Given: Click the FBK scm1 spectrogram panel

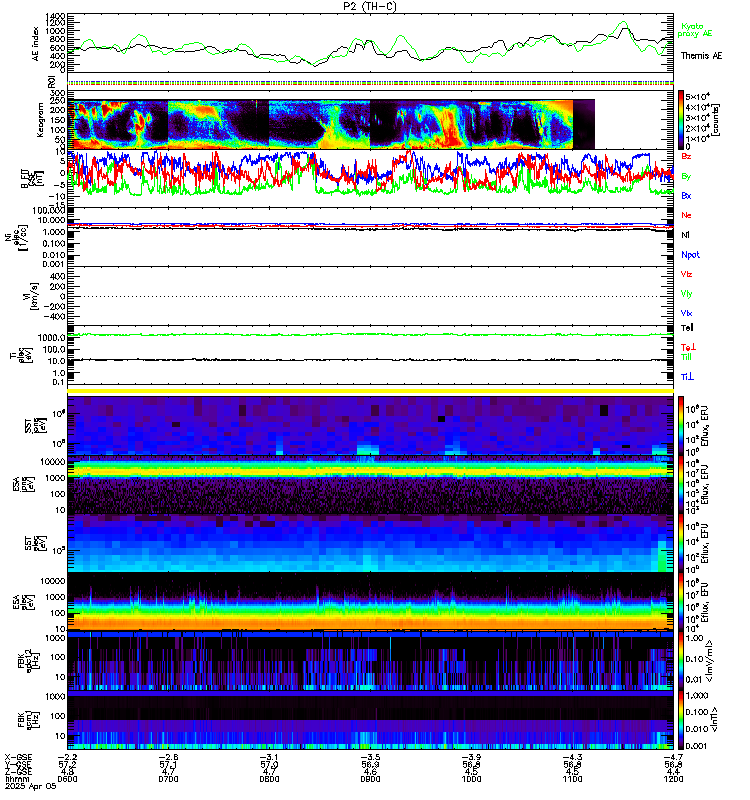Looking at the screenshot, I should (370, 720).
